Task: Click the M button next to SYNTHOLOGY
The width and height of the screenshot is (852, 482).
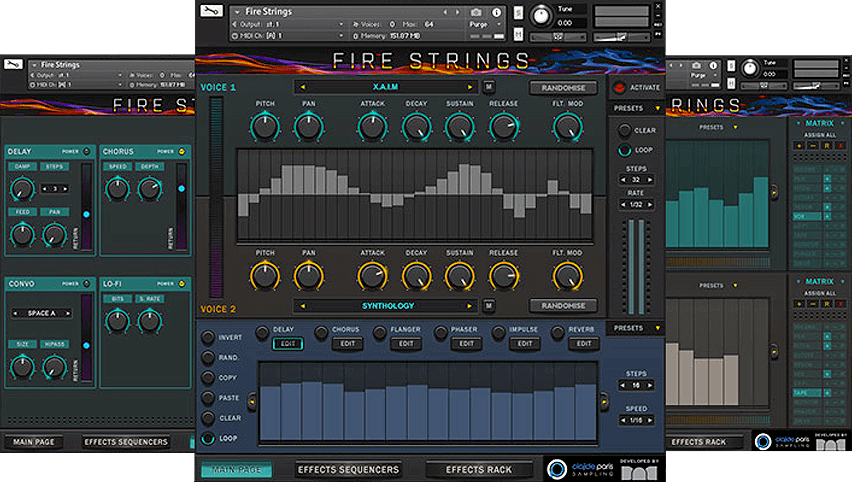Action: tap(489, 306)
